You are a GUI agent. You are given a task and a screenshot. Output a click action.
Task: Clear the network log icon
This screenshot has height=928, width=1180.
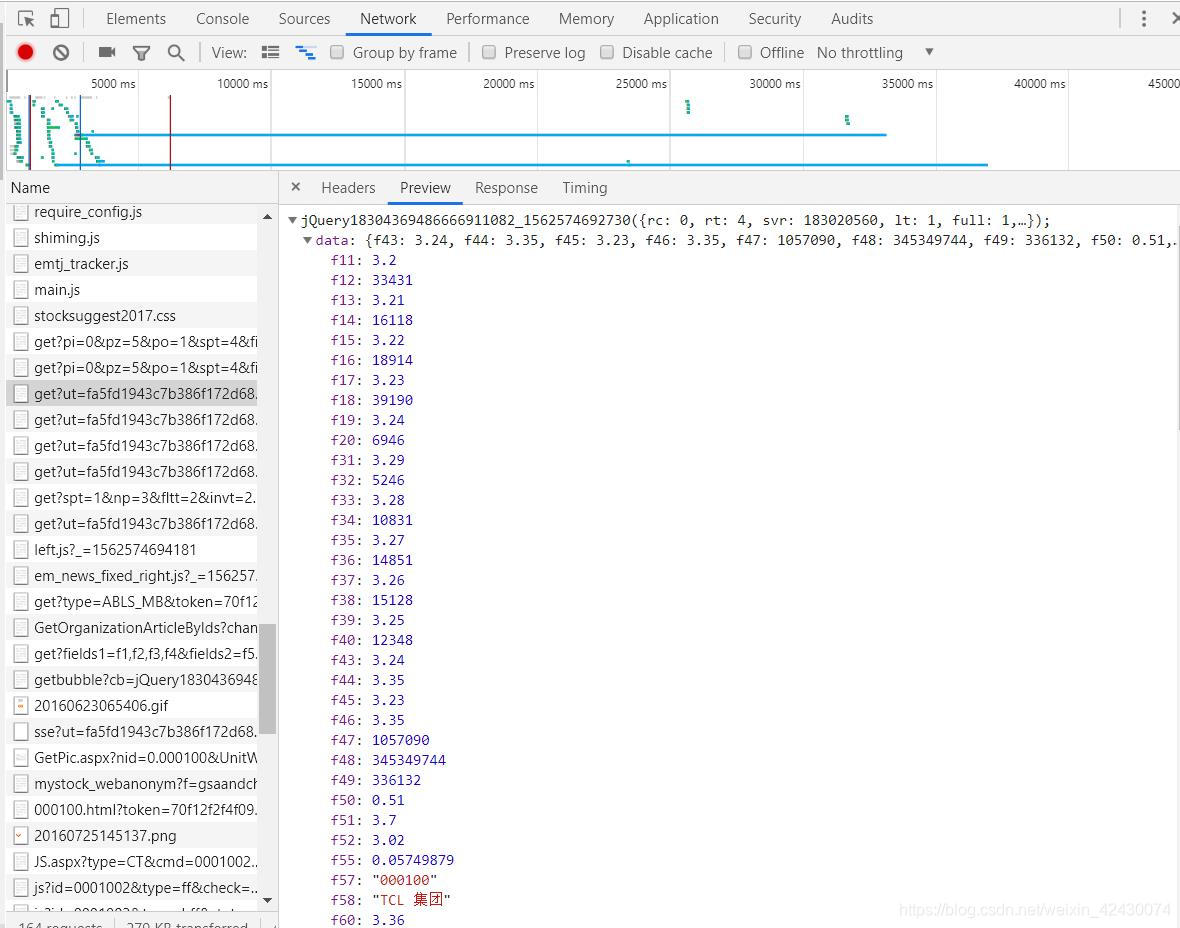tap(61, 53)
